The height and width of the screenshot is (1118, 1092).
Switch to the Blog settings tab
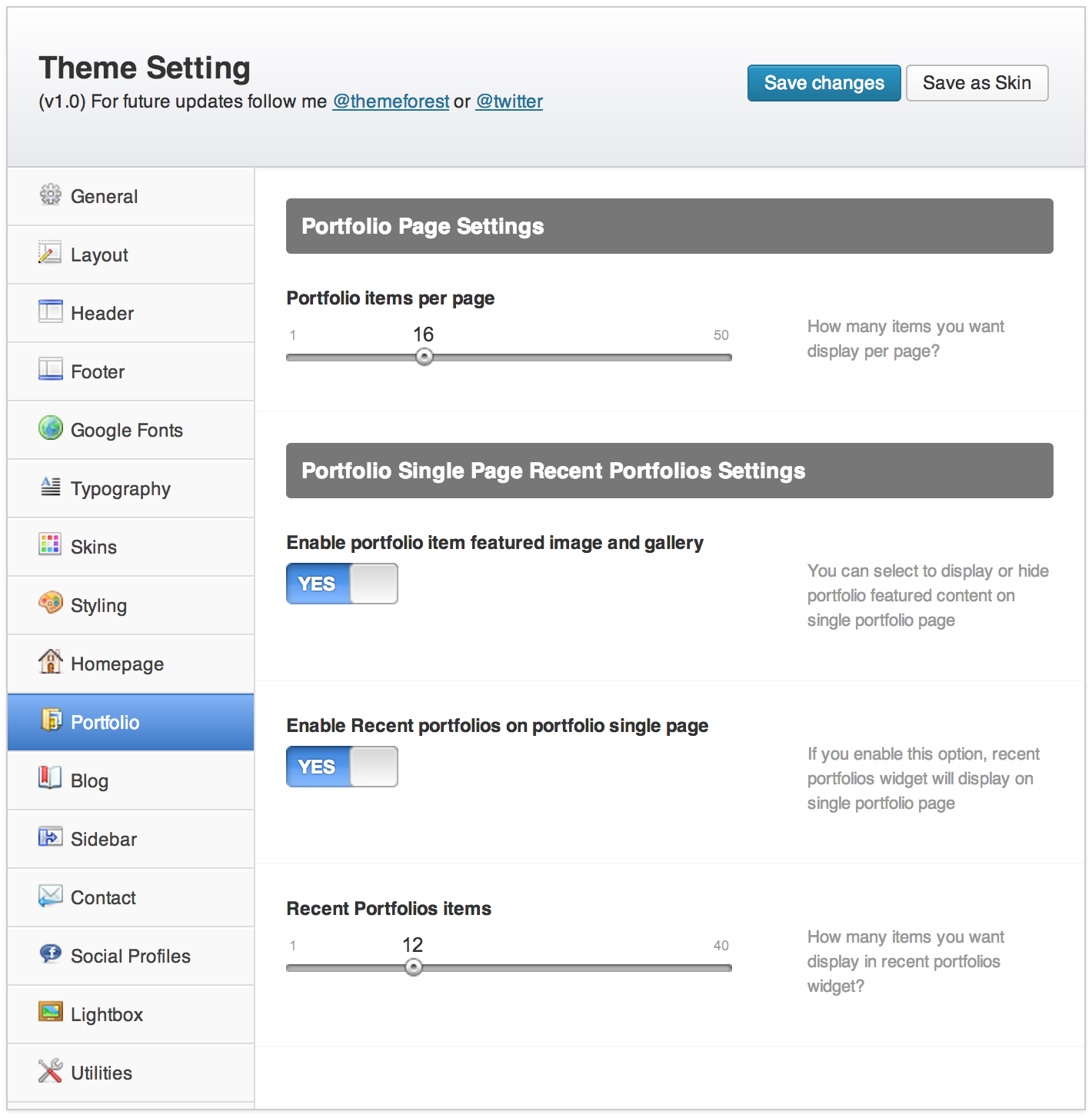coord(89,781)
